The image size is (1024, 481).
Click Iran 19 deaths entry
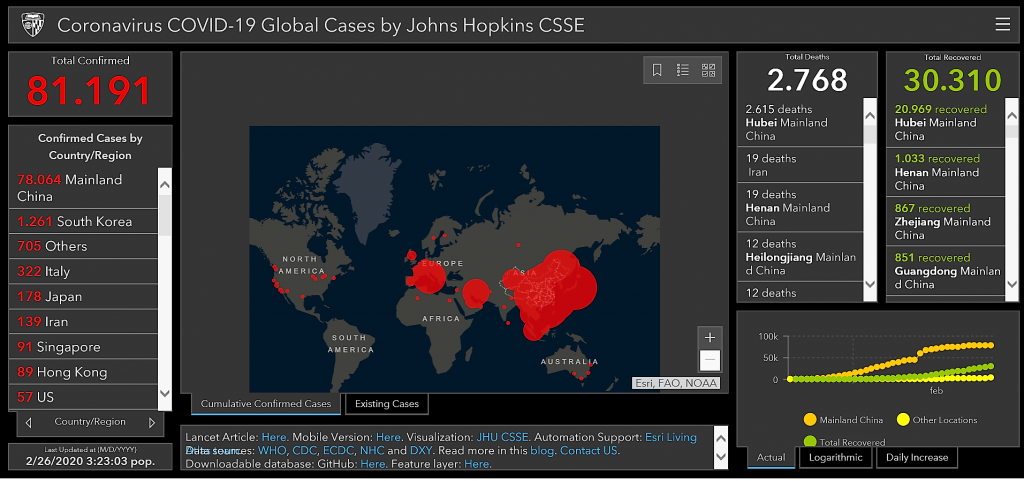tap(800, 165)
